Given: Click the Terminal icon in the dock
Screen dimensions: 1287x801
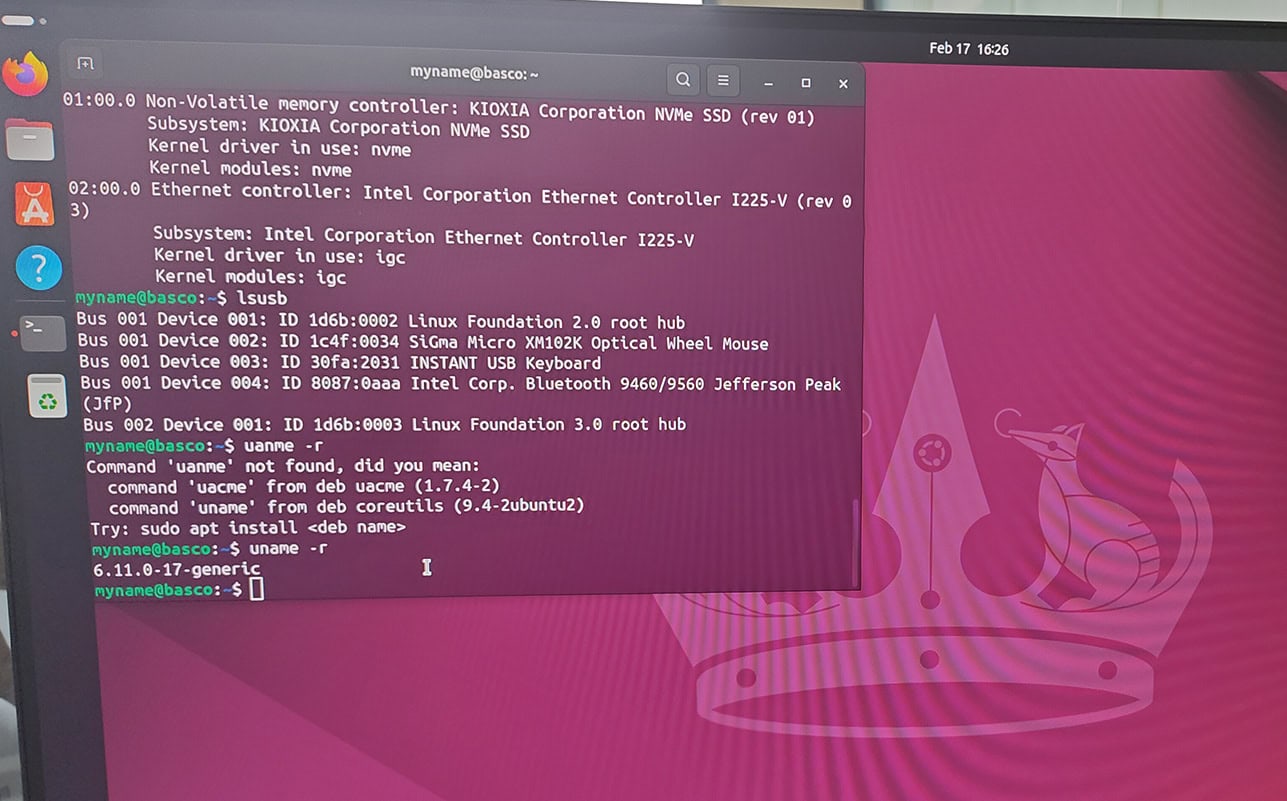Looking at the screenshot, I should (43, 331).
